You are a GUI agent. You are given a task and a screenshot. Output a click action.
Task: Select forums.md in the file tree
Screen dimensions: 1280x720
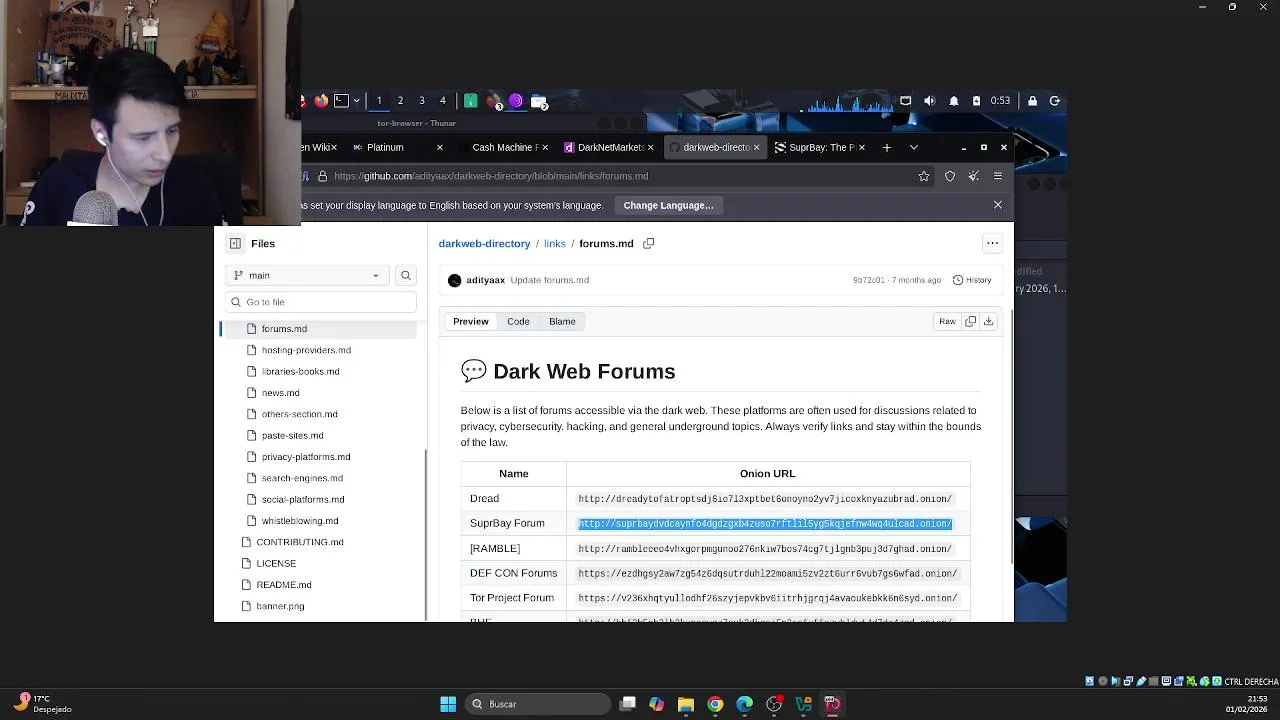point(284,329)
